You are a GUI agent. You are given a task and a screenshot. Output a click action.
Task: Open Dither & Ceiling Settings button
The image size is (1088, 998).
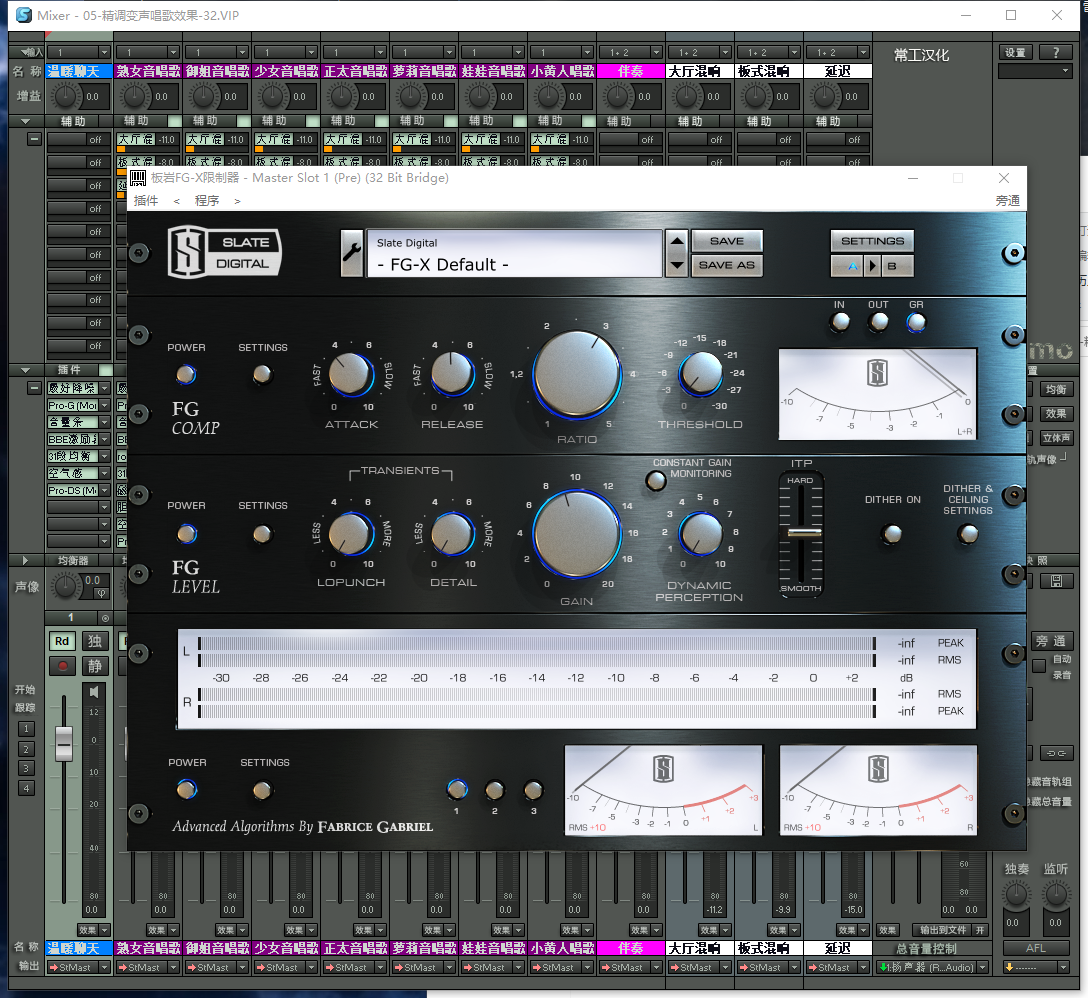(968, 534)
